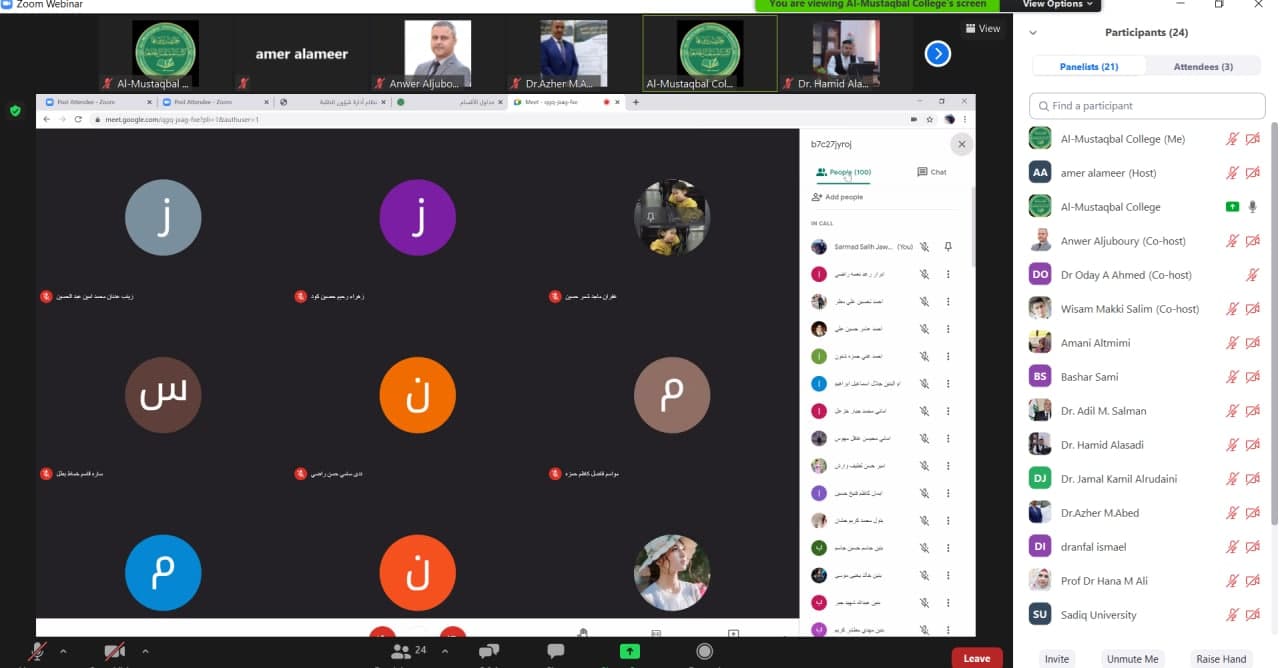Open the Q&A speech bubbles icon
Viewport: 1280px width, 668px height.
(x=489, y=652)
